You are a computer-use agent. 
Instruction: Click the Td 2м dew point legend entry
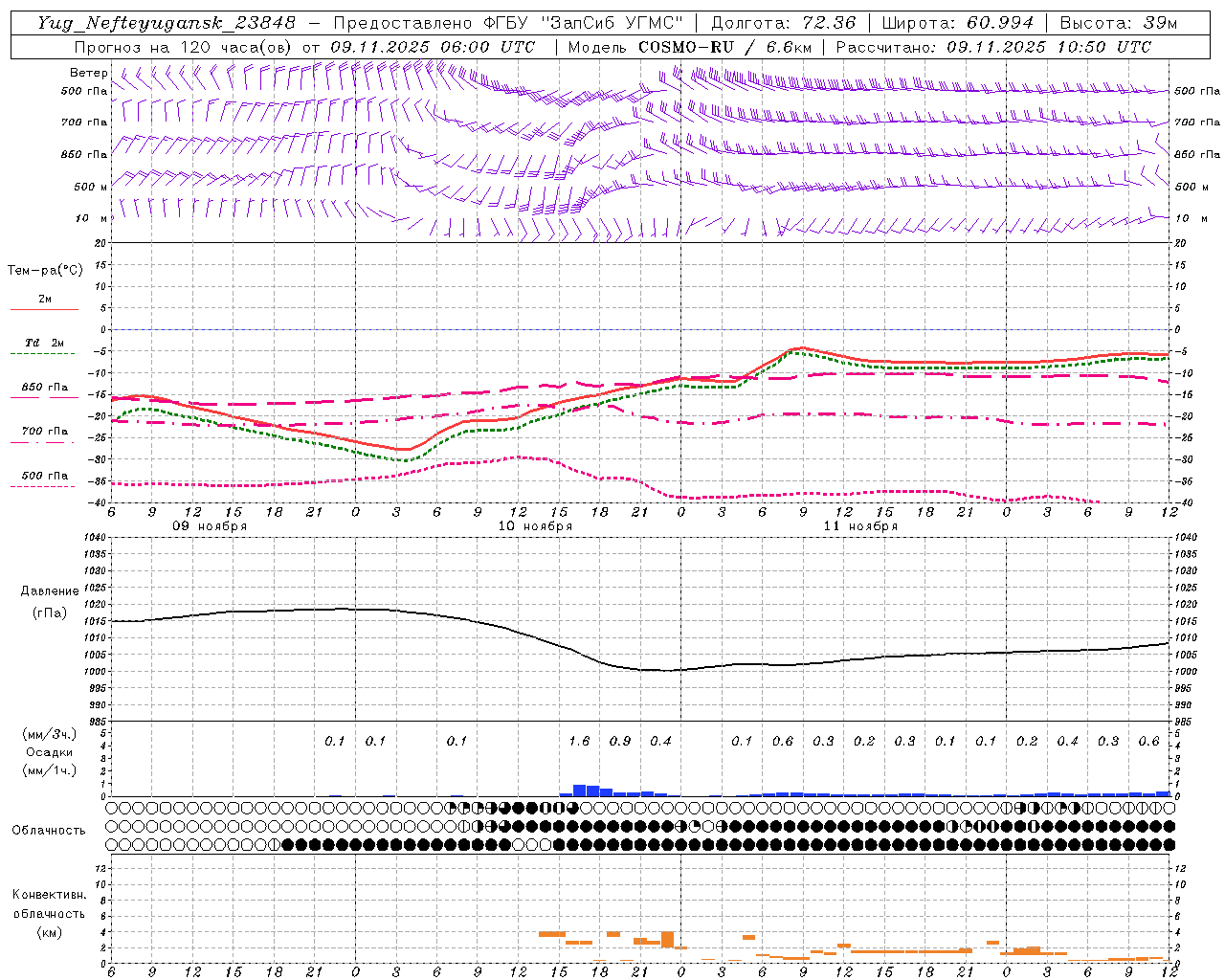pos(45,343)
